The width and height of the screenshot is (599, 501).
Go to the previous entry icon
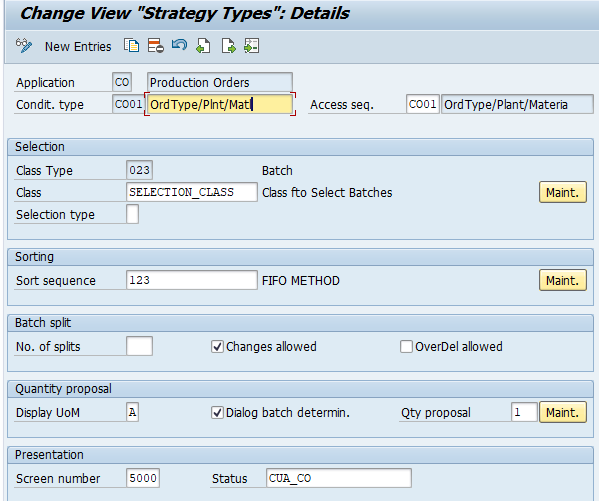203,45
